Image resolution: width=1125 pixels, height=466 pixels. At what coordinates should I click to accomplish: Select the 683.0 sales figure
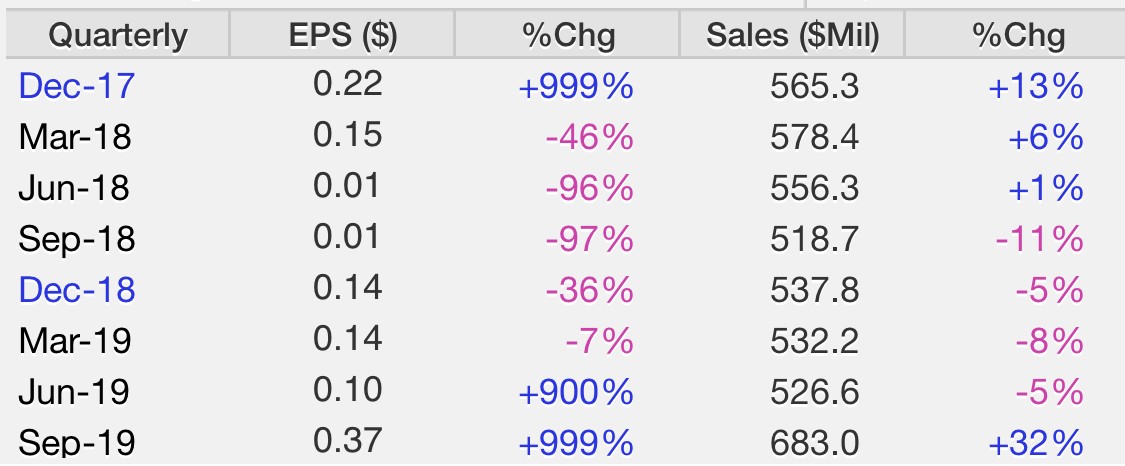pos(814,443)
